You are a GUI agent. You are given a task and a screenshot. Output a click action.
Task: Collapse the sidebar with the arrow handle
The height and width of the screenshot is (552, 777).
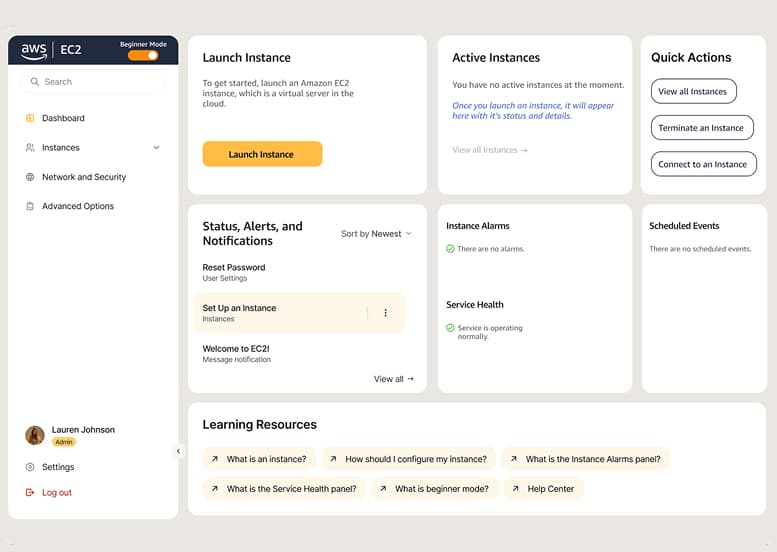point(178,451)
